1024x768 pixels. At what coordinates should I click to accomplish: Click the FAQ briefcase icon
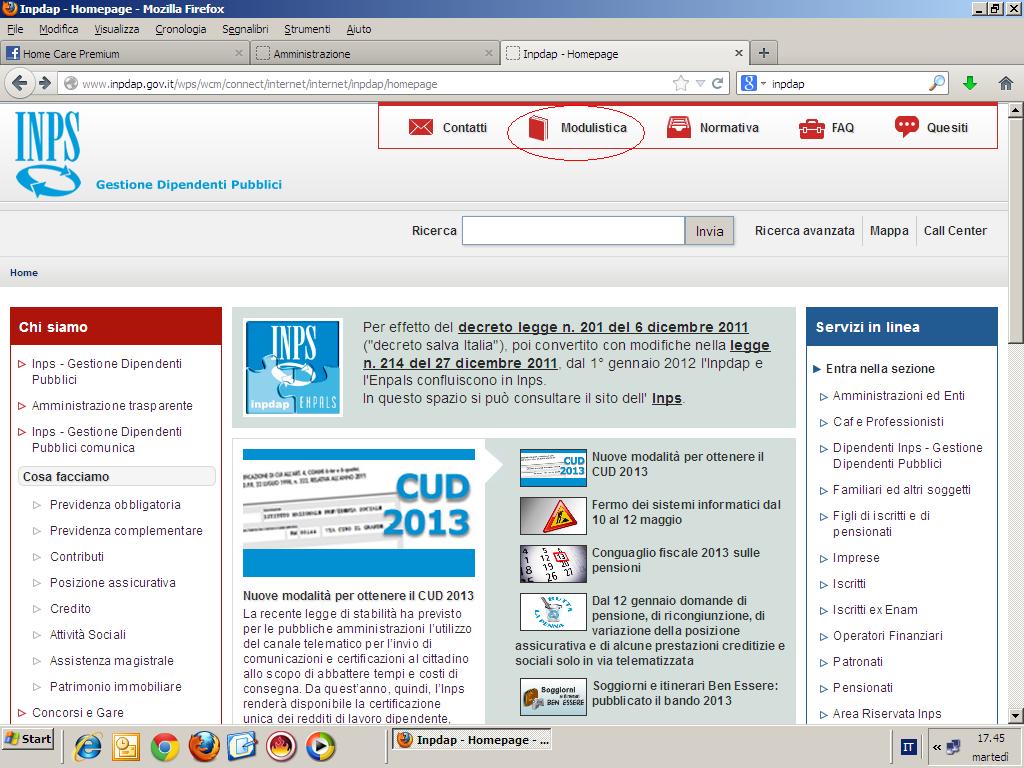(x=812, y=128)
